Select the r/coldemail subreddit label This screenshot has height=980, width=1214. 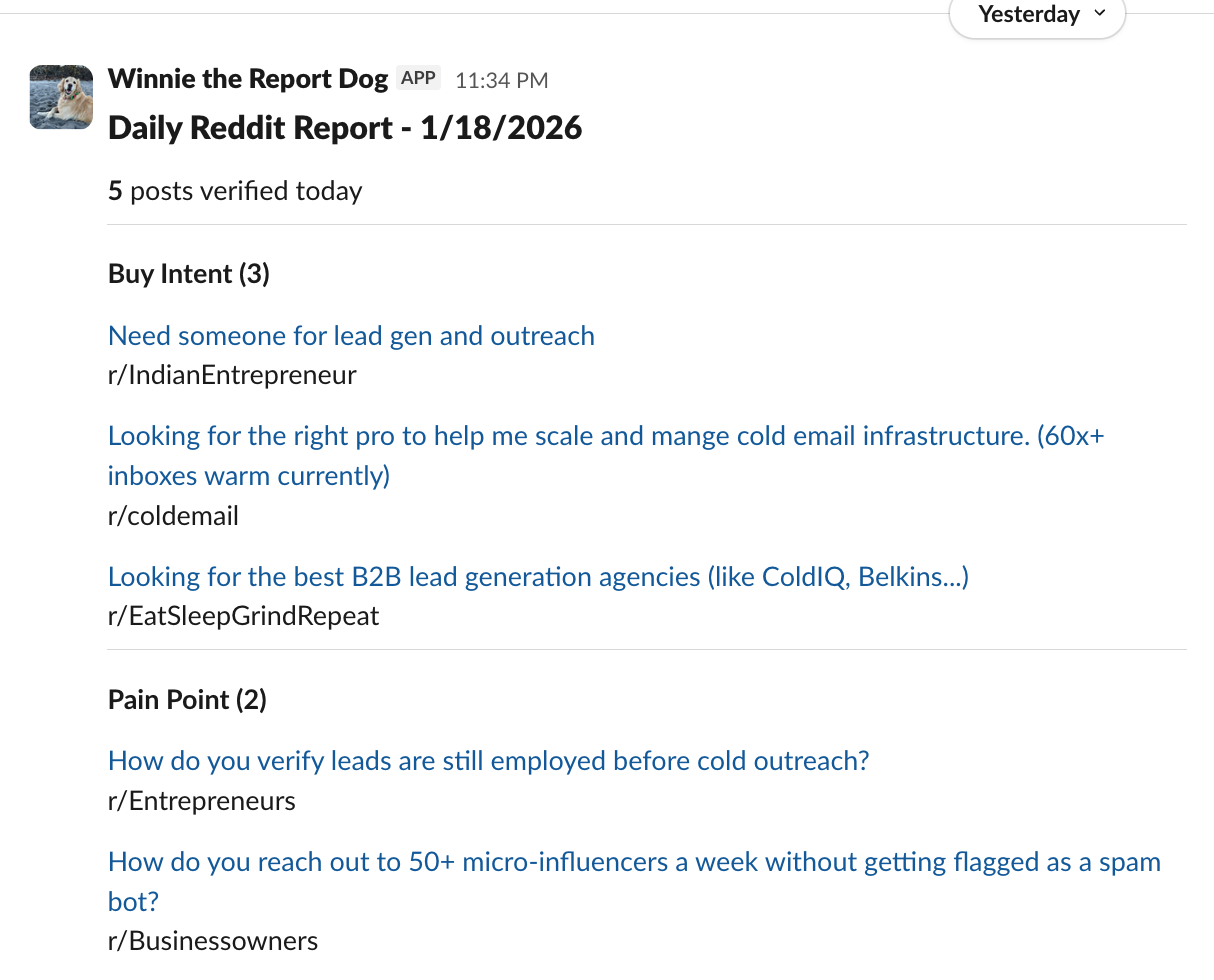pyautogui.click(x=173, y=516)
